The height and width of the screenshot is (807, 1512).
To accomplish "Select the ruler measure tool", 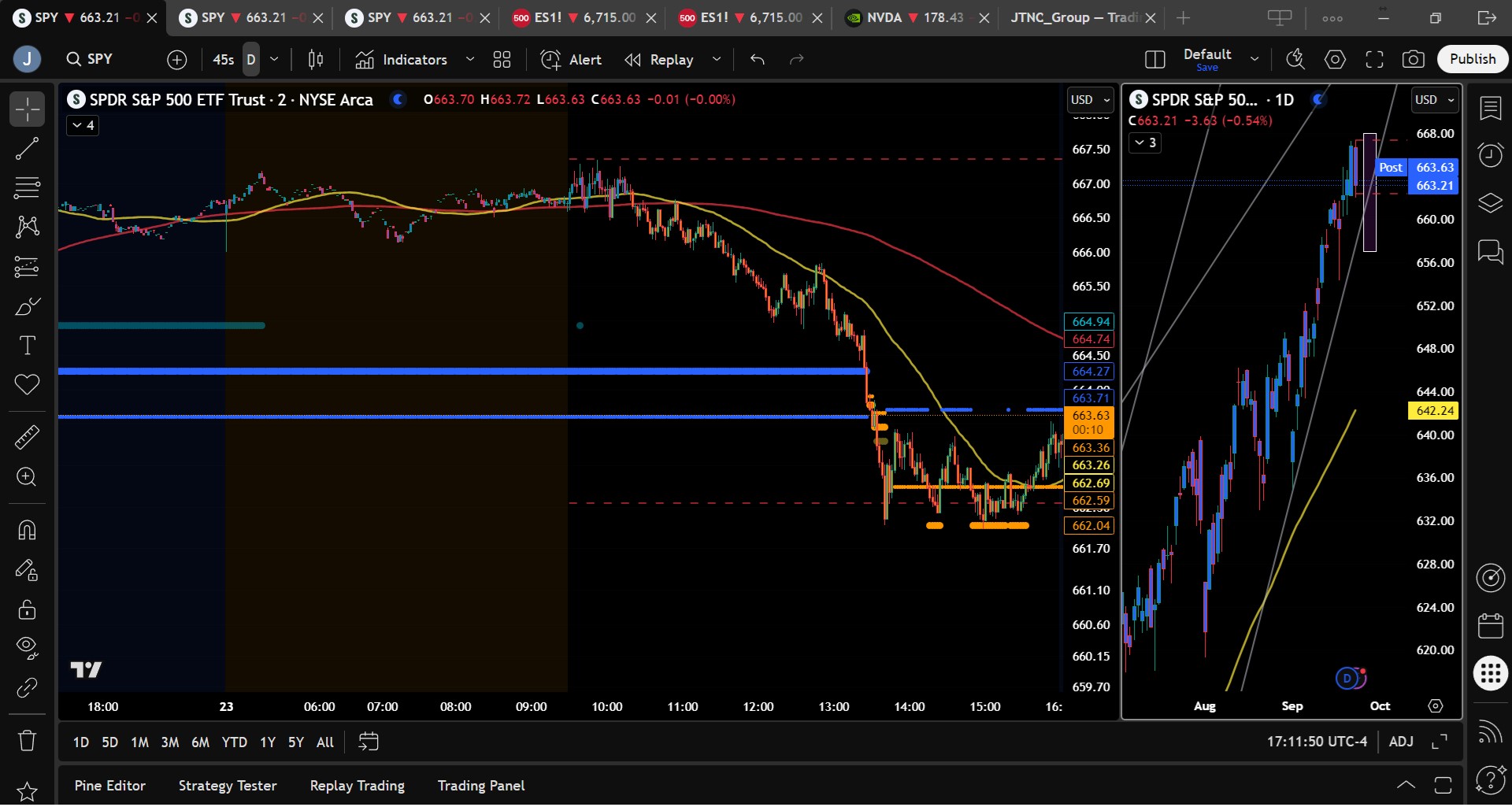I will pos(27,437).
